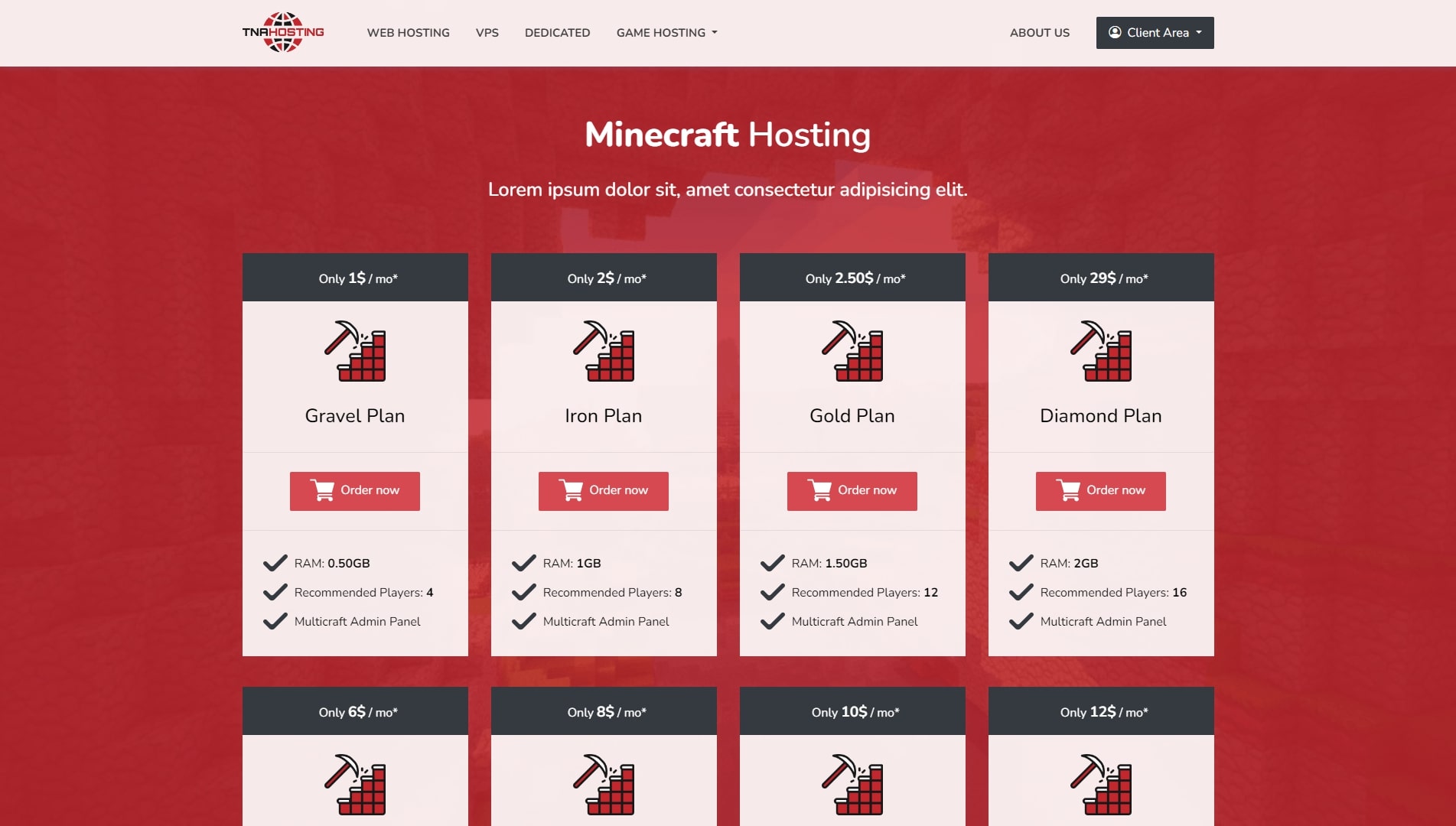Screen dimensions: 1456x826
Task: Navigate to Dedicated servers
Action: (557, 33)
